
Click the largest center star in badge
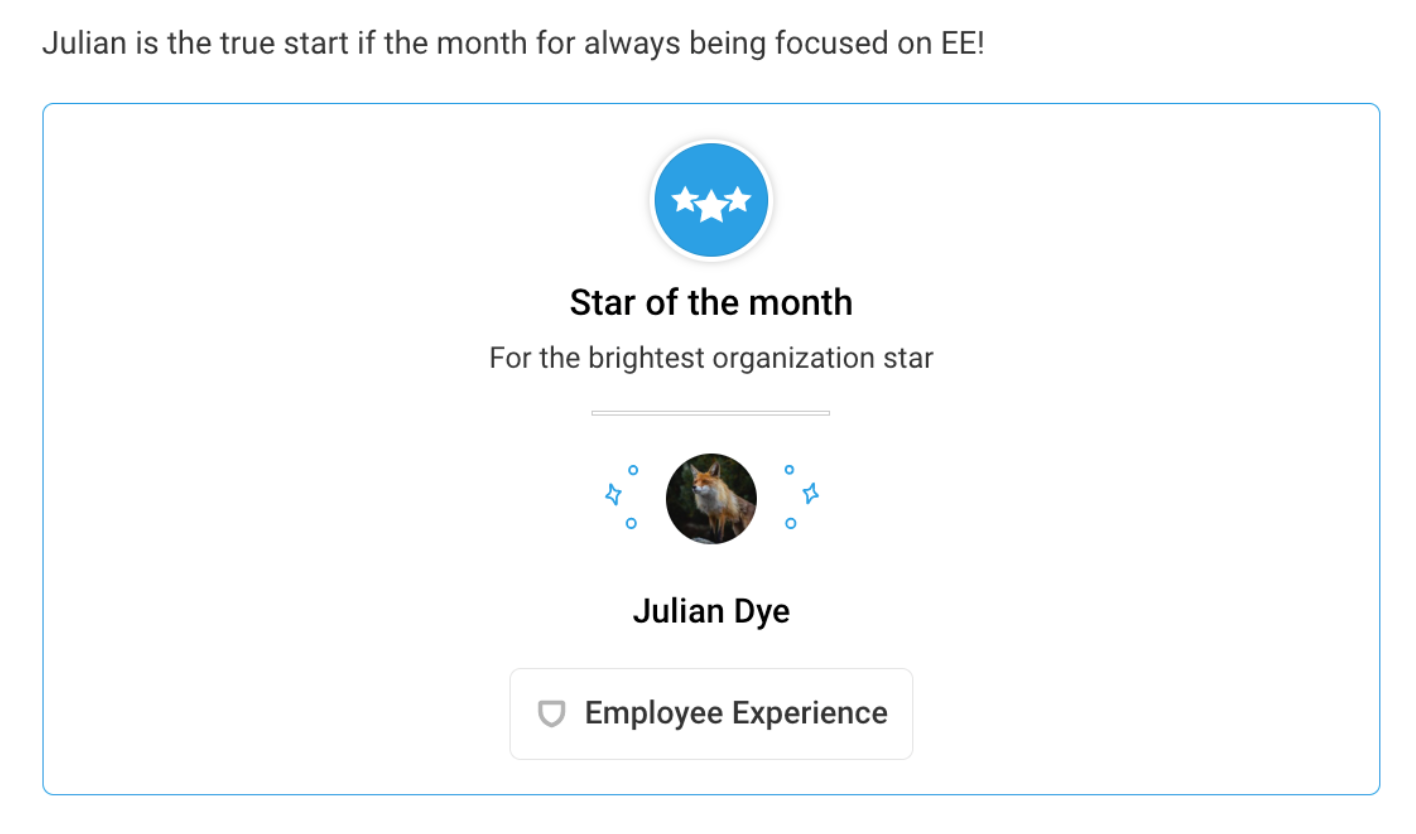[x=711, y=207]
